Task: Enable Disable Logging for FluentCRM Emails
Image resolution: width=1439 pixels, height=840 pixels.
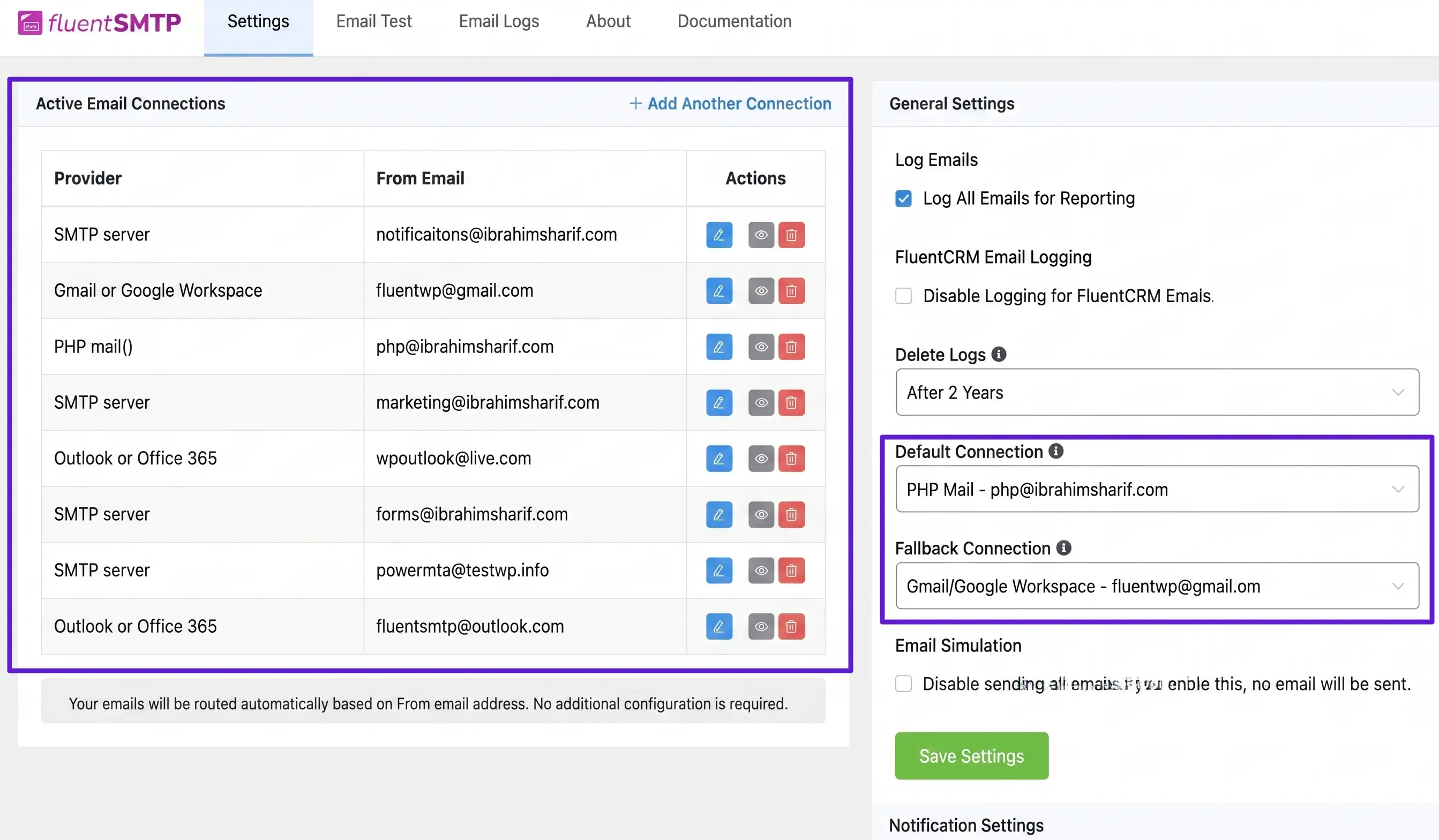Action: point(903,296)
